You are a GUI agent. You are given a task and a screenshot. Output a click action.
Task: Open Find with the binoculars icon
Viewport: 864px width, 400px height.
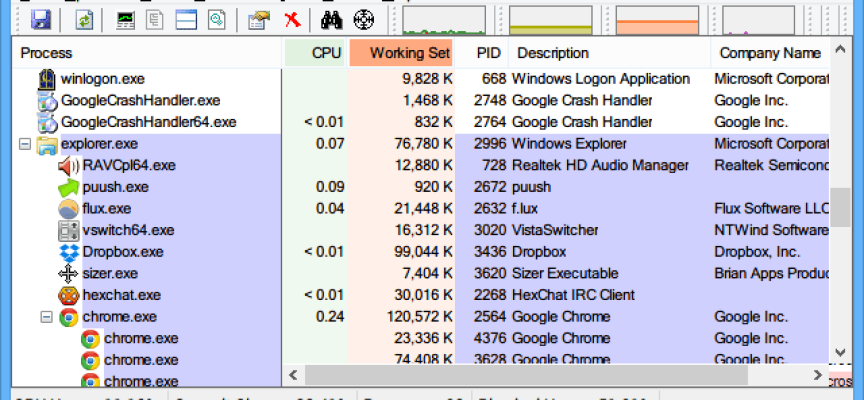[331, 20]
